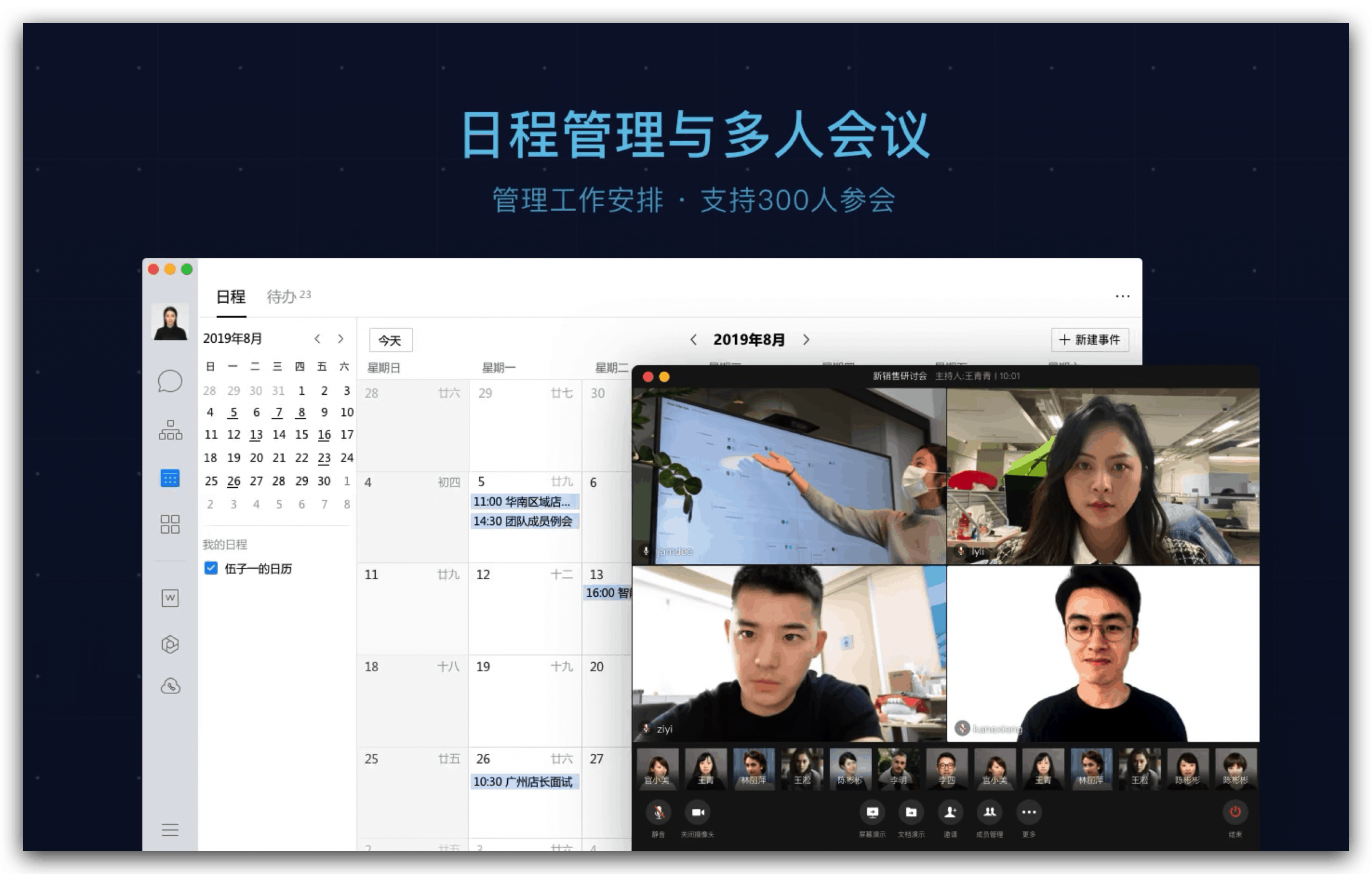Viewport: 1372px width, 874px height.
Task: Click day 12 cell in main month grid
Action: click(525, 609)
